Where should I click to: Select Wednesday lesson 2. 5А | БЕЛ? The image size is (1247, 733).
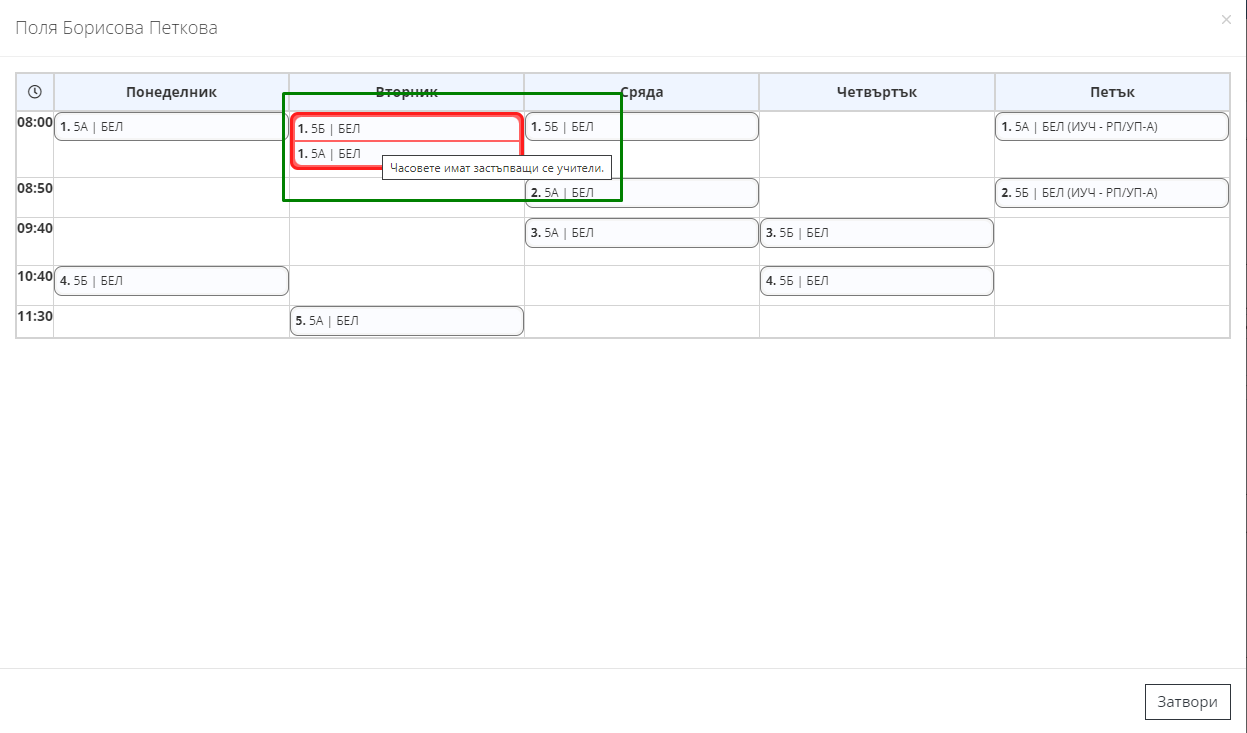click(641, 193)
